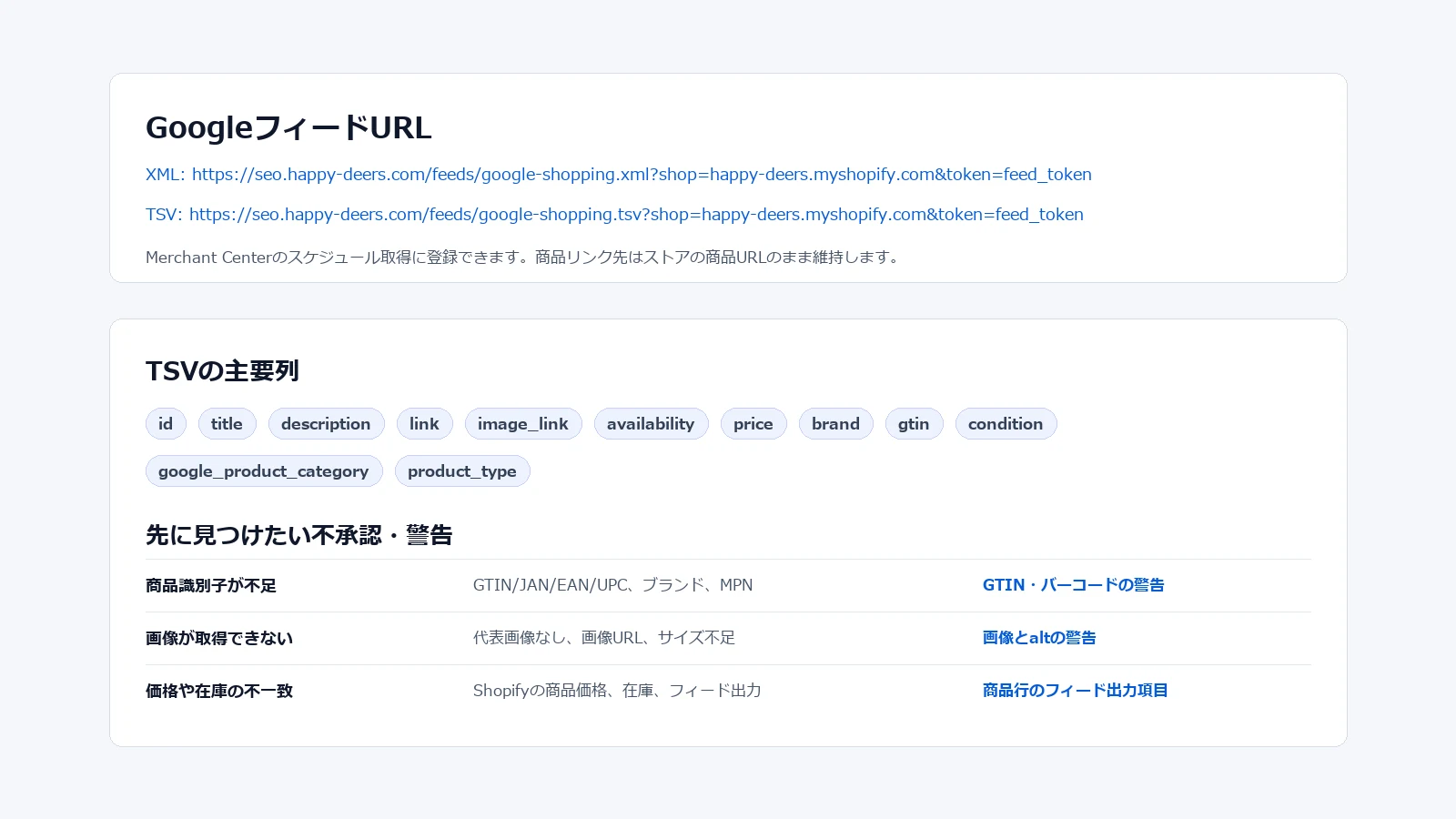Select the description column chip
This screenshot has width=1456, height=819.
[x=326, y=424]
